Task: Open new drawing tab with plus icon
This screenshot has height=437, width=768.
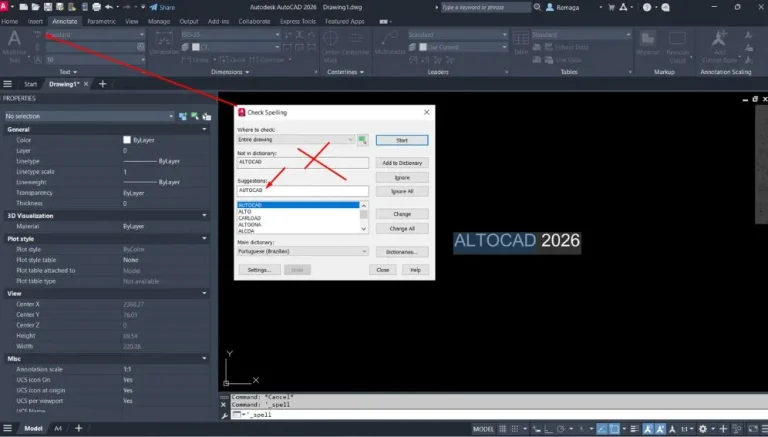Action: pyautogui.click(x=102, y=84)
